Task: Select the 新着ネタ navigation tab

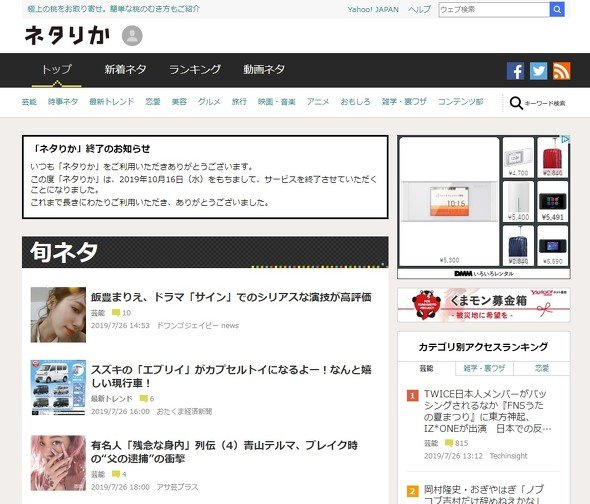Action: pyautogui.click(x=125, y=69)
